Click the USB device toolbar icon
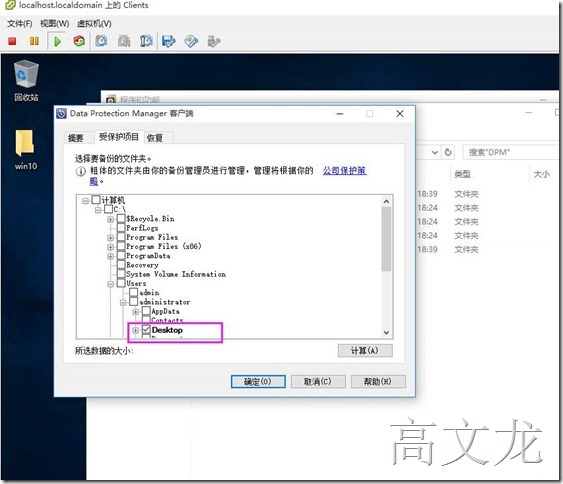 tap(213, 41)
